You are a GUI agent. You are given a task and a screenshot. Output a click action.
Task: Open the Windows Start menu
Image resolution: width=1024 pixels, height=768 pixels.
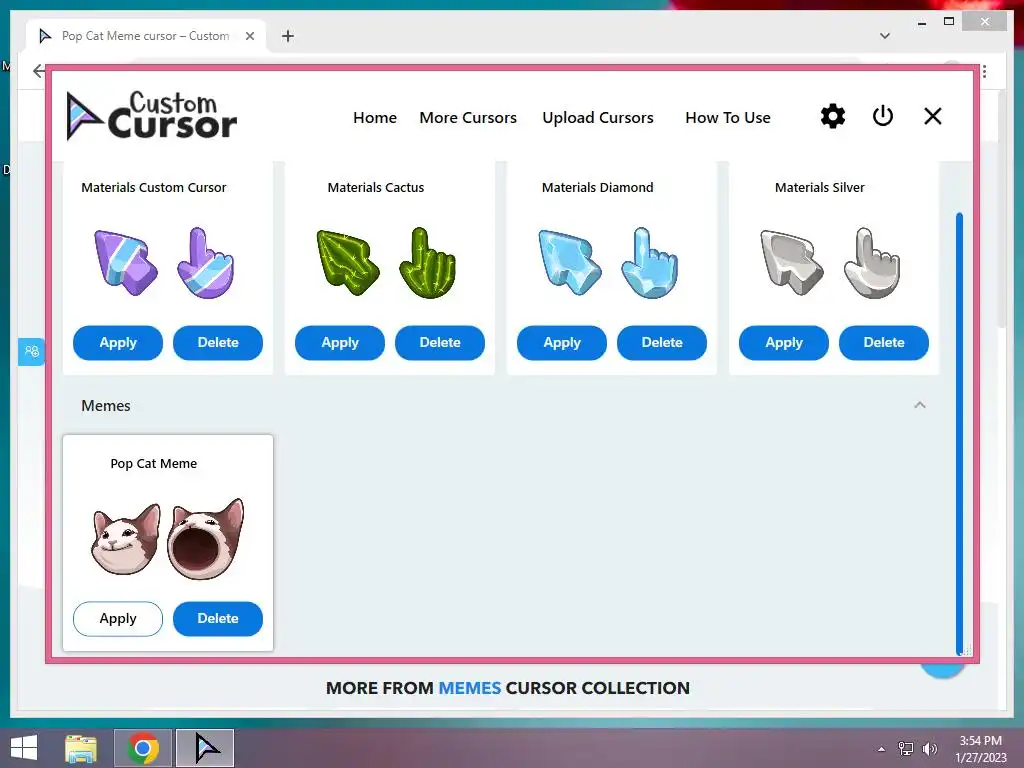pos(24,748)
